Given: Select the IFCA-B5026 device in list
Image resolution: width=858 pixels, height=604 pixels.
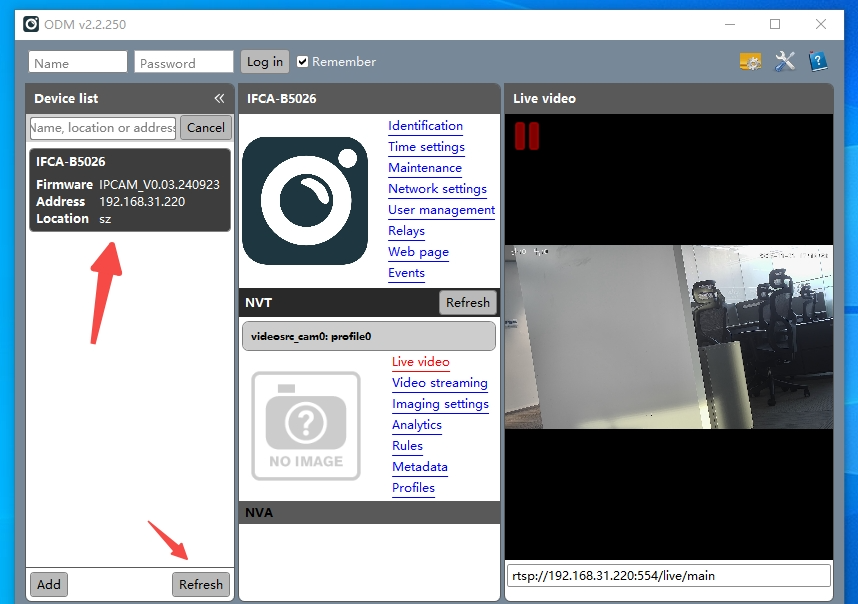Looking at the screenshot, I should [130, 190].
